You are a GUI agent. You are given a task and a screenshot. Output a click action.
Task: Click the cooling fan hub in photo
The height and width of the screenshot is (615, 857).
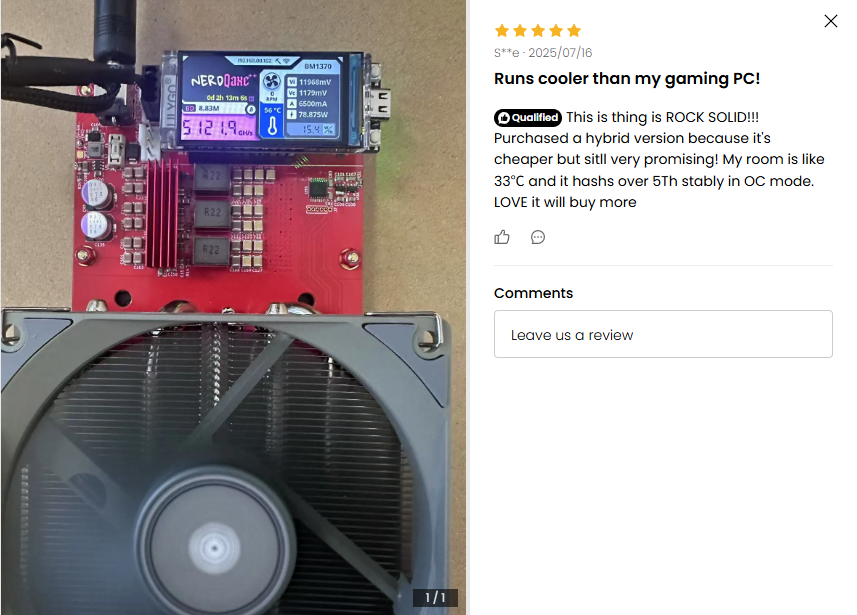pos(214,547)
